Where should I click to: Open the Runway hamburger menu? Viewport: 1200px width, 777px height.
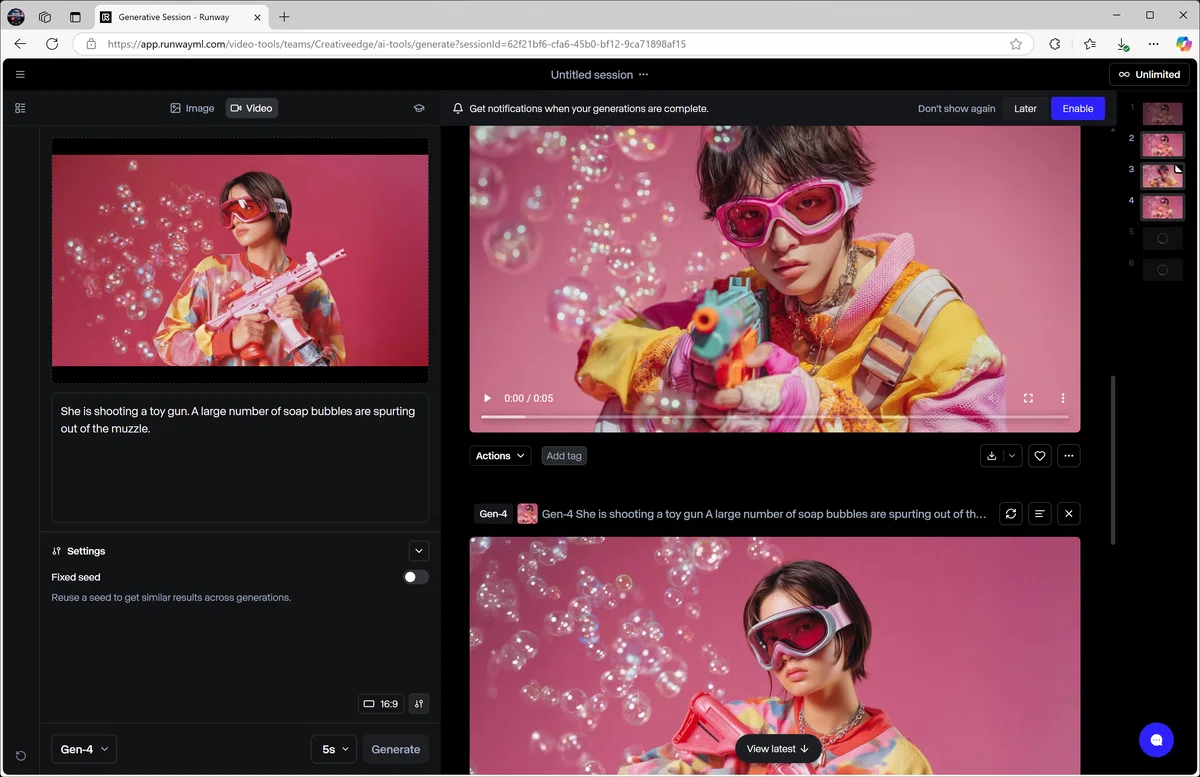[20, 74]
